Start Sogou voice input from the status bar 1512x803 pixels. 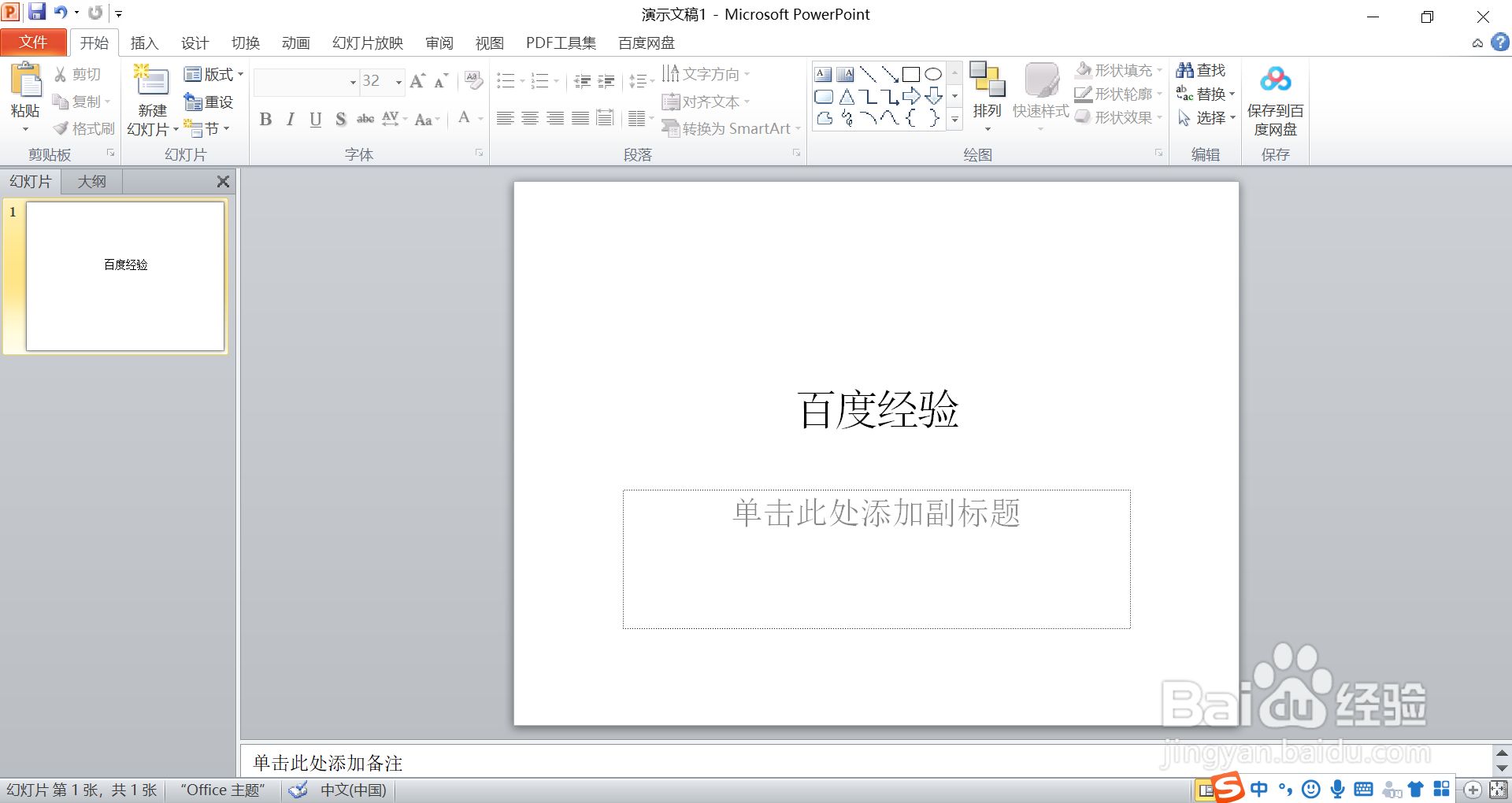[x=1336, y=790]
